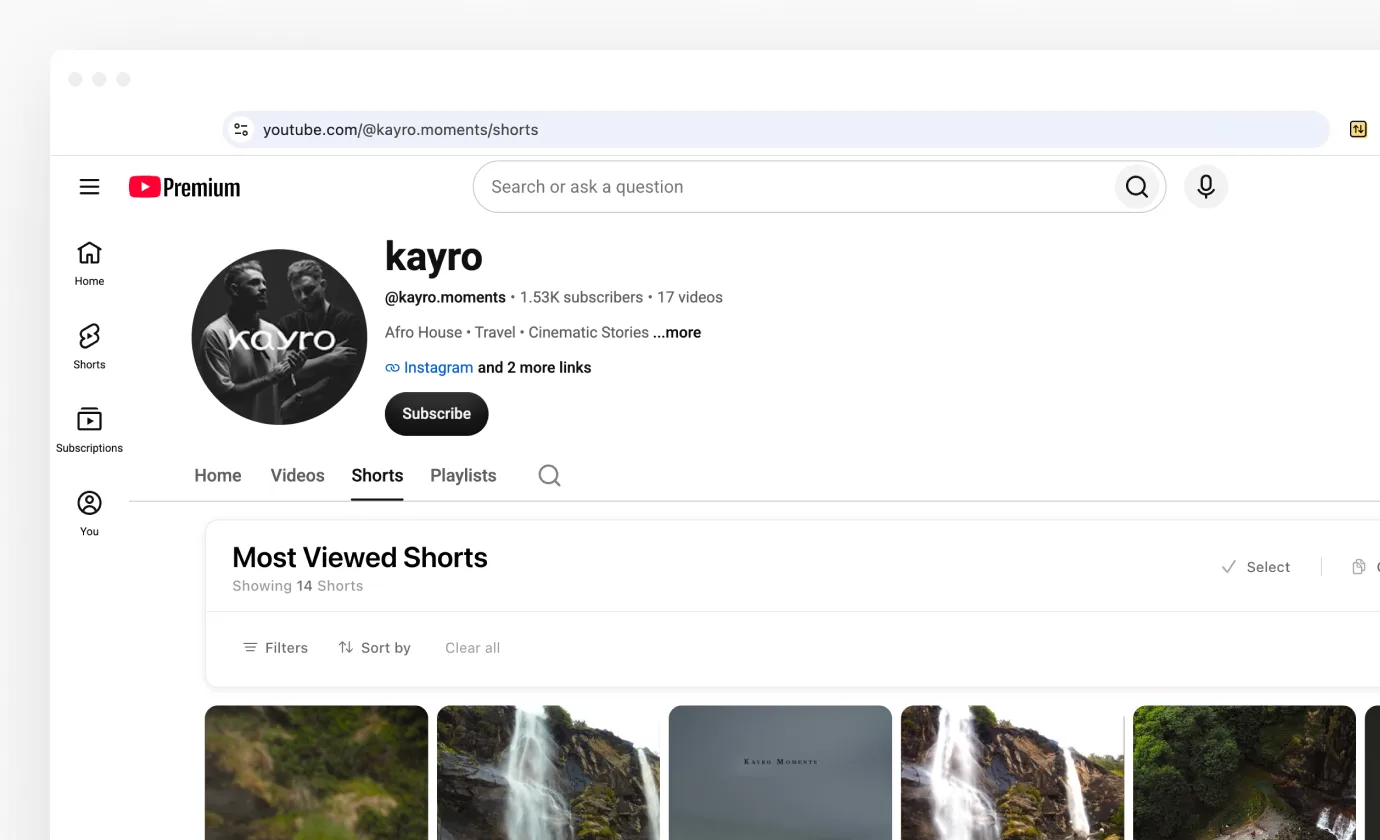The height and width of the screenshot is (840, 1380).
Task: Start voice search with microphone icon
Action: click(x=1206, y=187)
